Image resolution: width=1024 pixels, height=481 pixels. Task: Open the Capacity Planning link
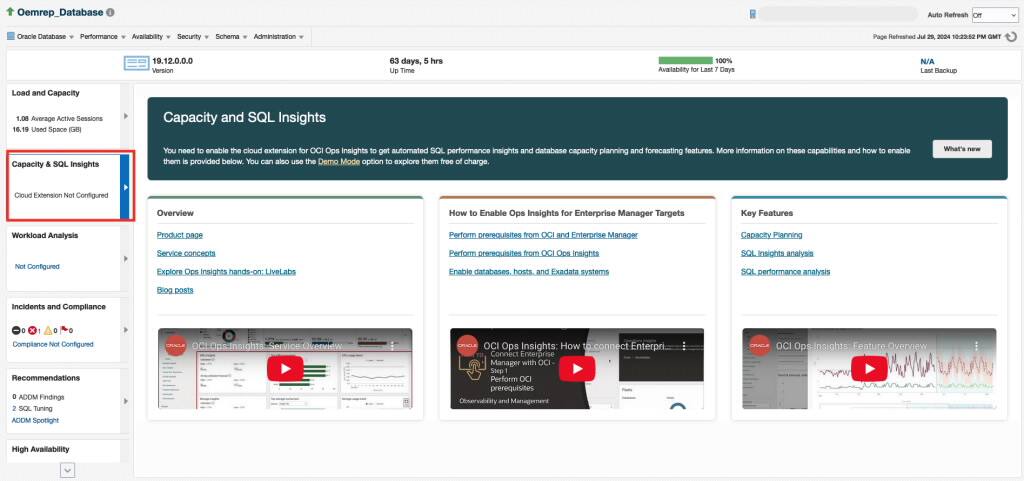(x=771, y=235)
